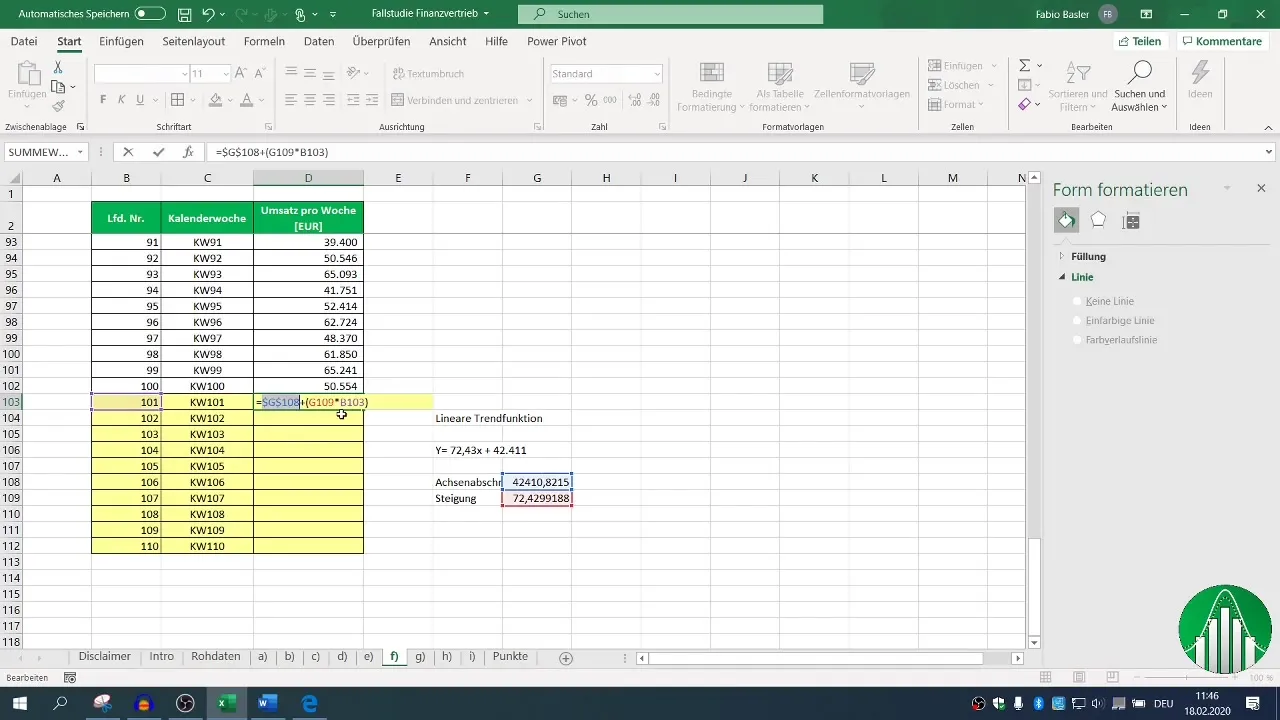
Task: Open Word from the Windows taskbar
Action: pyautogui.click(x=267, y=703)
